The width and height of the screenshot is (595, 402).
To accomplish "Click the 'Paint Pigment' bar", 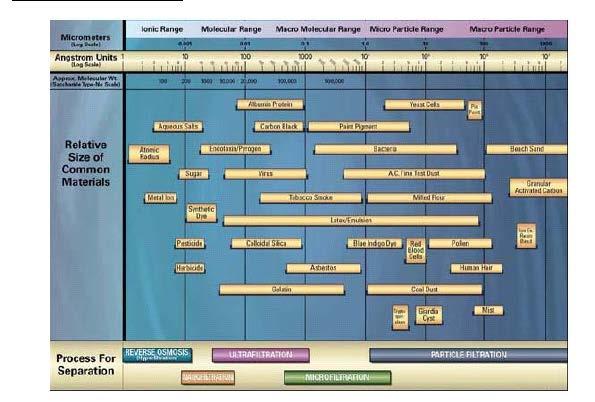I will pyautogui.click(x=359, y=126).
